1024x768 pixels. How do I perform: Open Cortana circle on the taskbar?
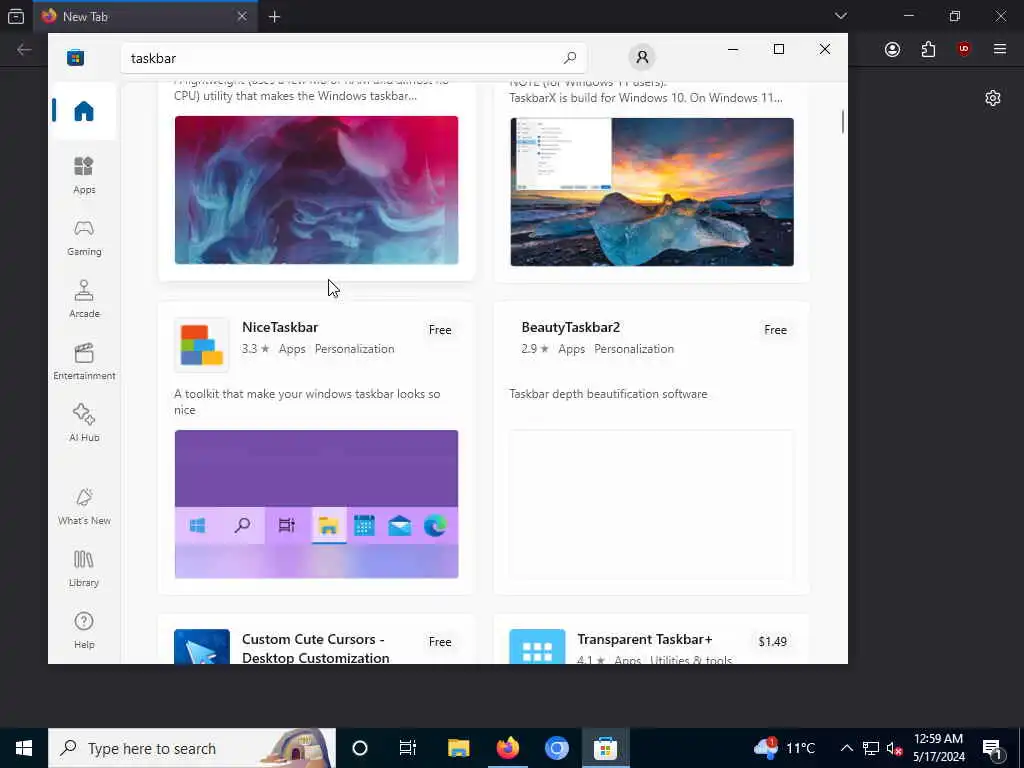(x=360, y=748)
